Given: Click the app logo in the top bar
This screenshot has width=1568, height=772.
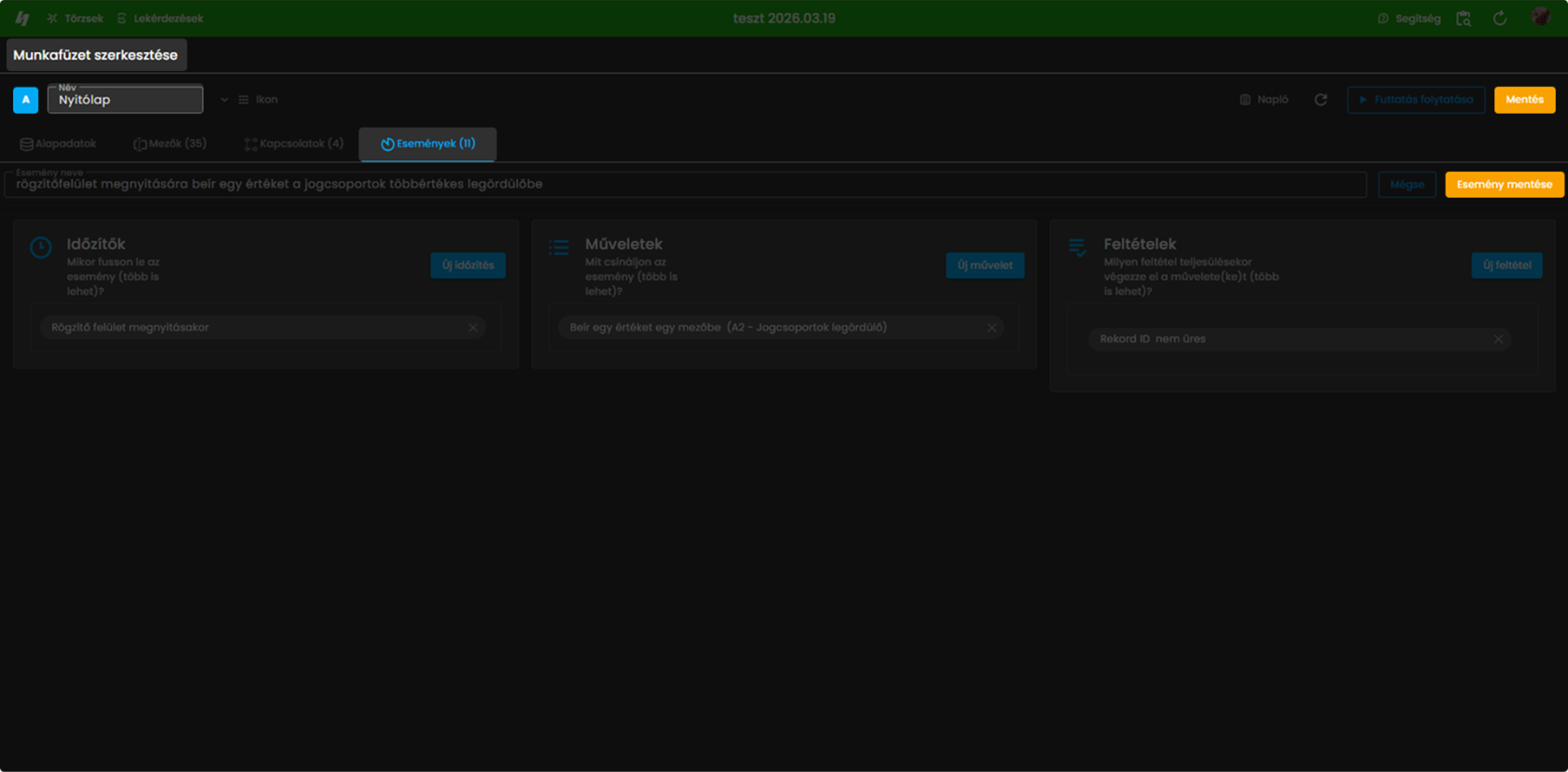Looking at the screenshot, I should pos(22,18).
